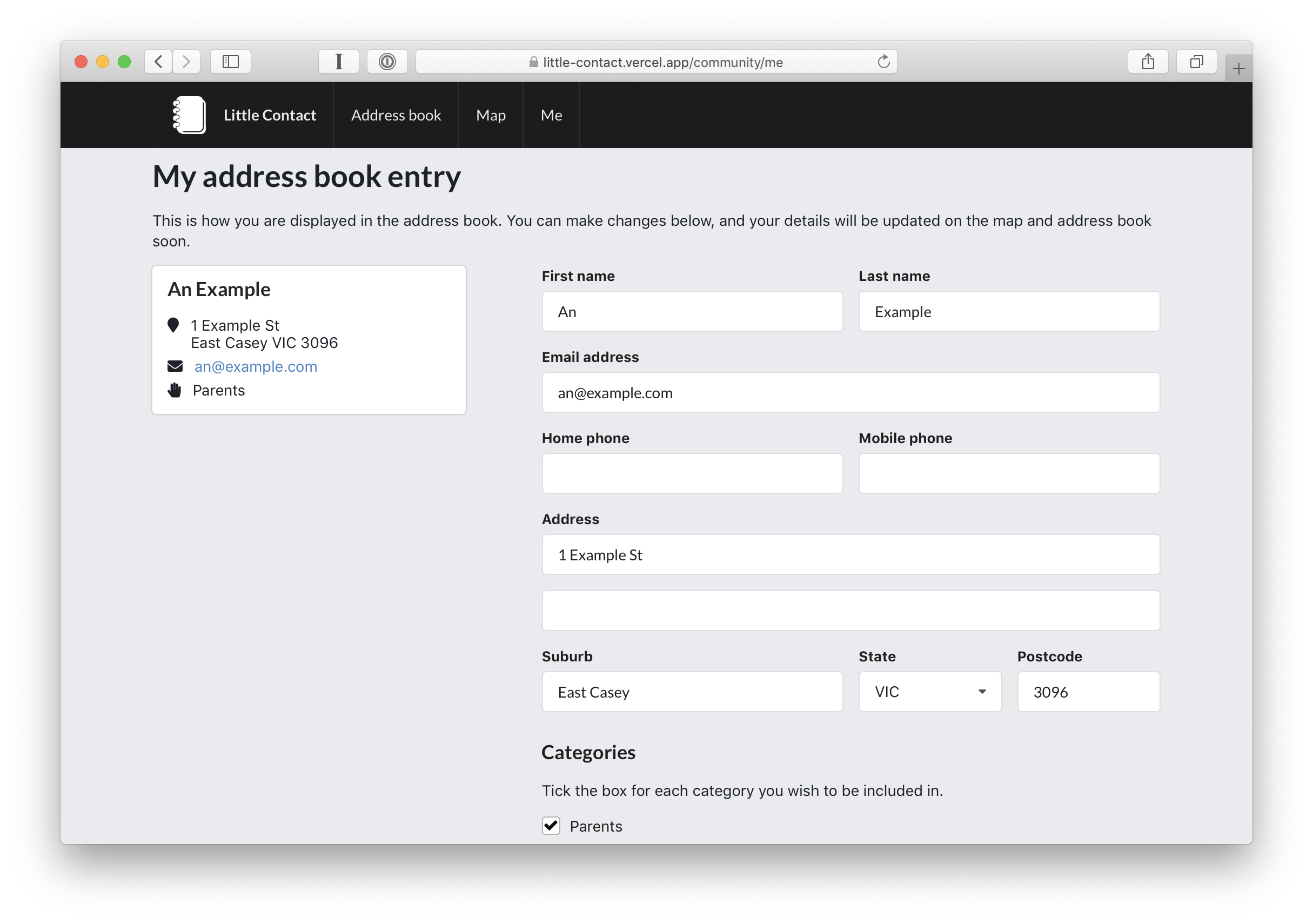This screenshot has width=1313, height=924.
Task: Open a new tab with the plus icon
Action: 1238,69
